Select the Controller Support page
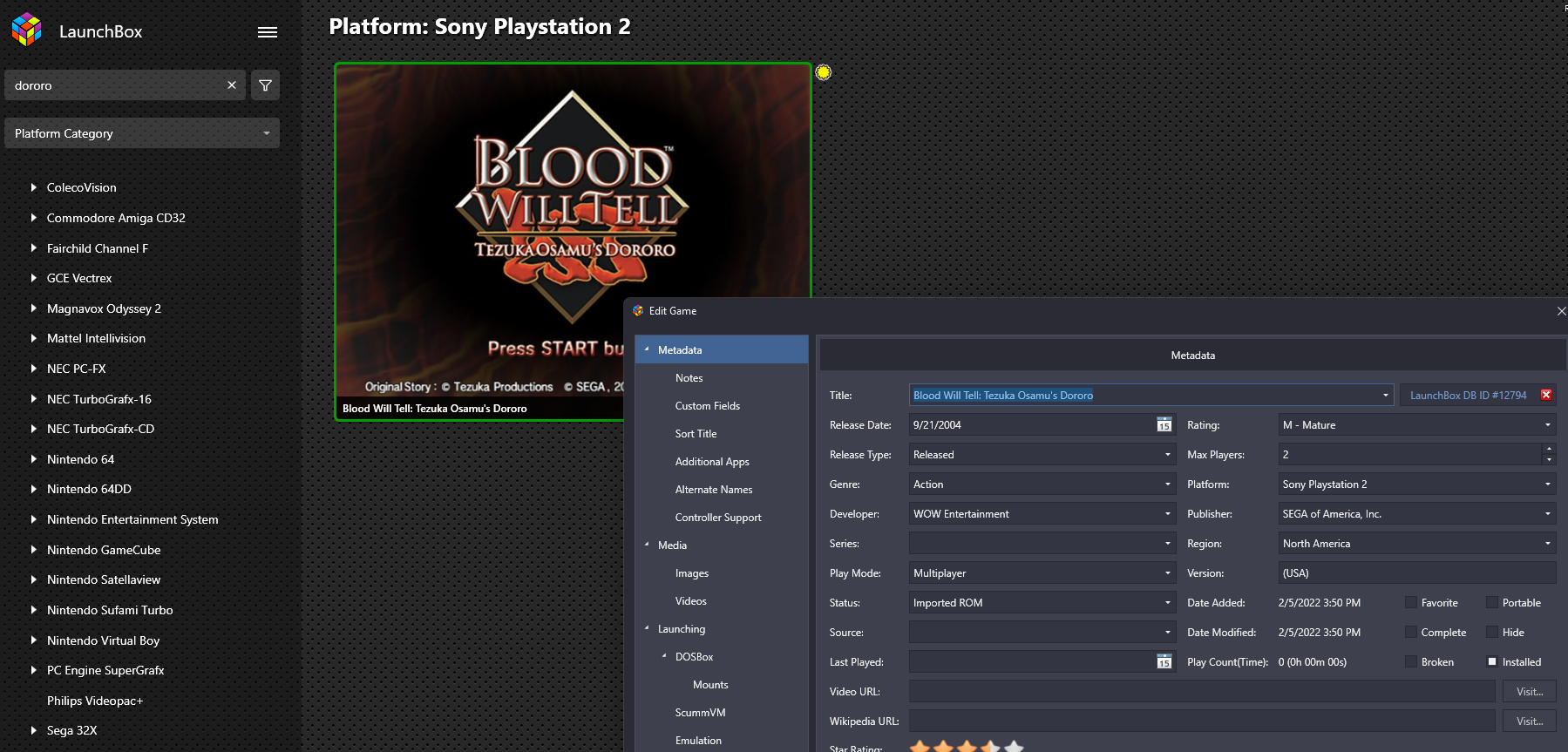Viewport: 1568px width, 752px height. tap(718, 518)
